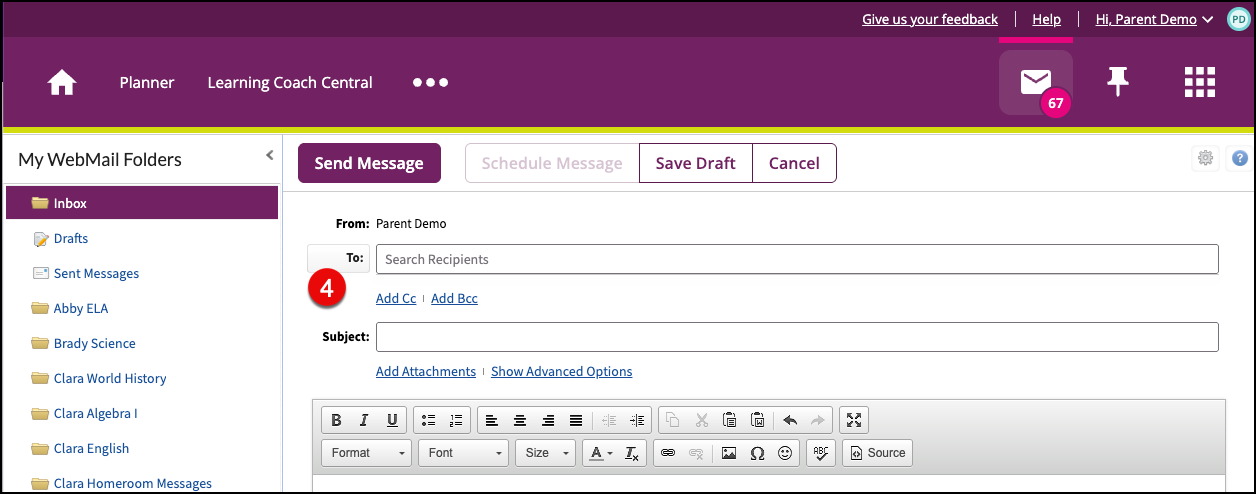The height and width of the screenshot is (494, 1256).
Task: Toggle underline formatting
Action: coord(392,420)
